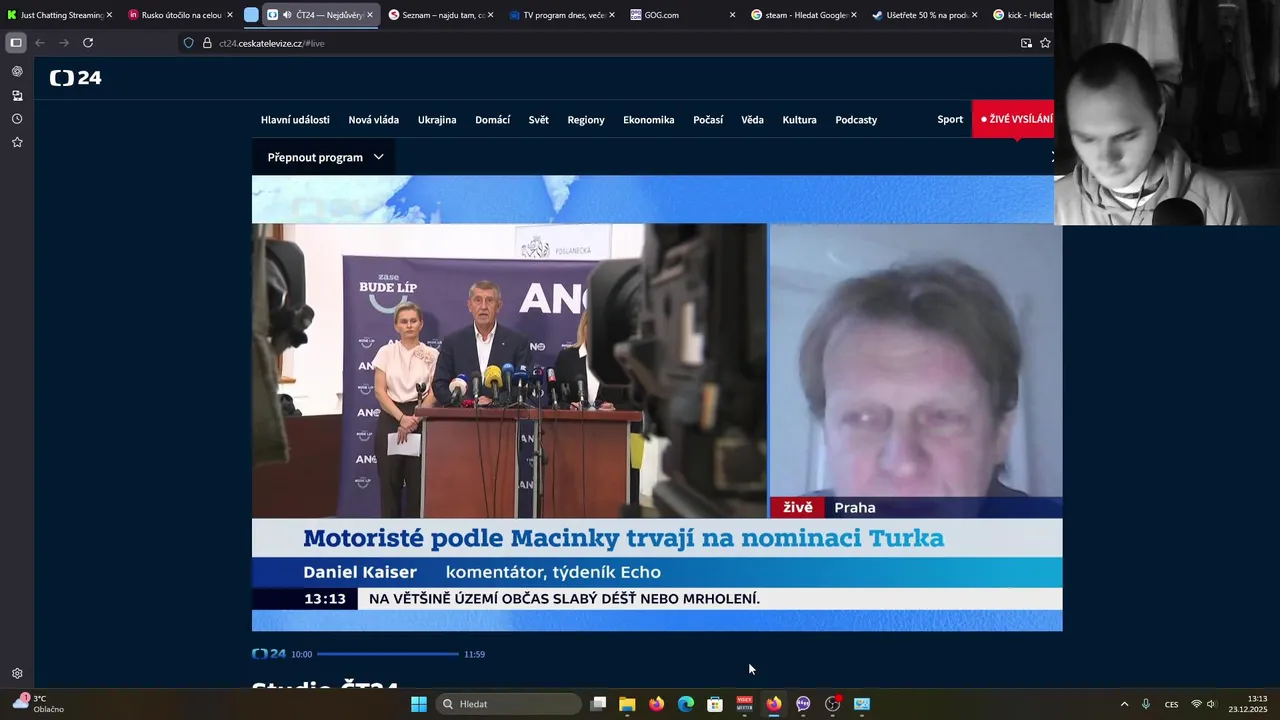Click the ČT24 logo in header
Viewport: 1280px width, 720px height.
[x=76, y=78]
